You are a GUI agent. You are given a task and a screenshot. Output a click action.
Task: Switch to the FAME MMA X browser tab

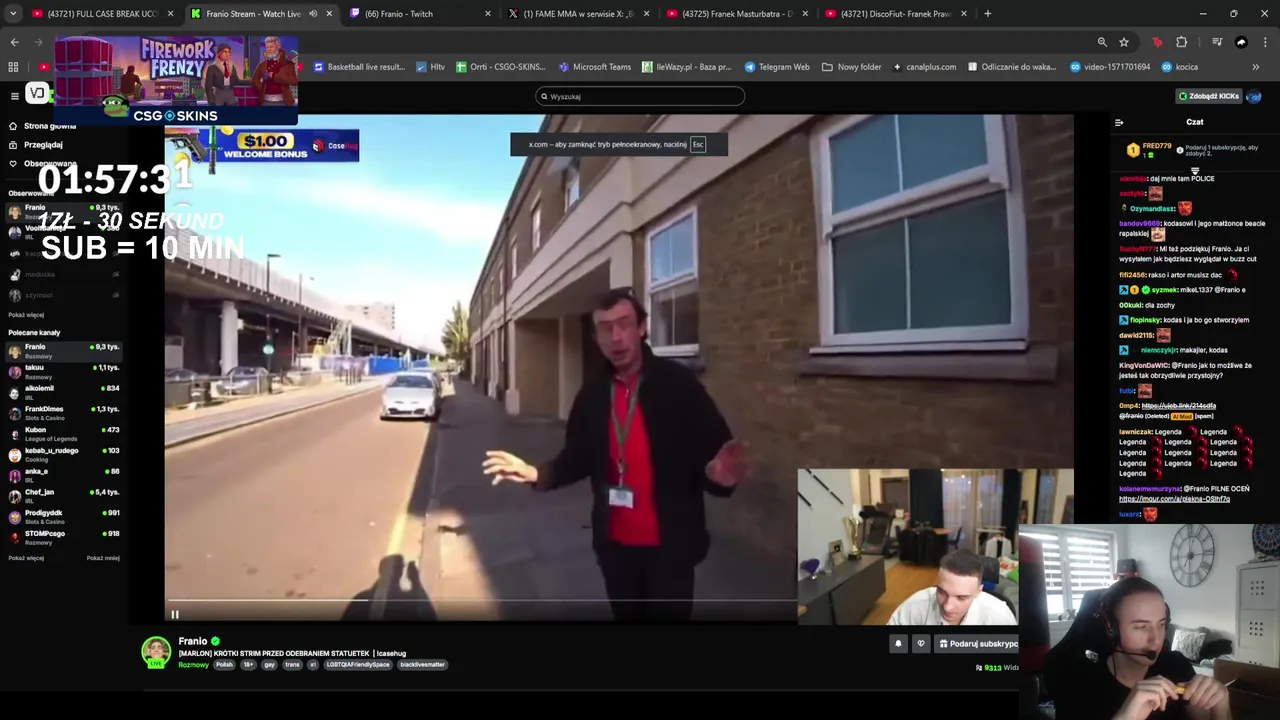[578, 14]
